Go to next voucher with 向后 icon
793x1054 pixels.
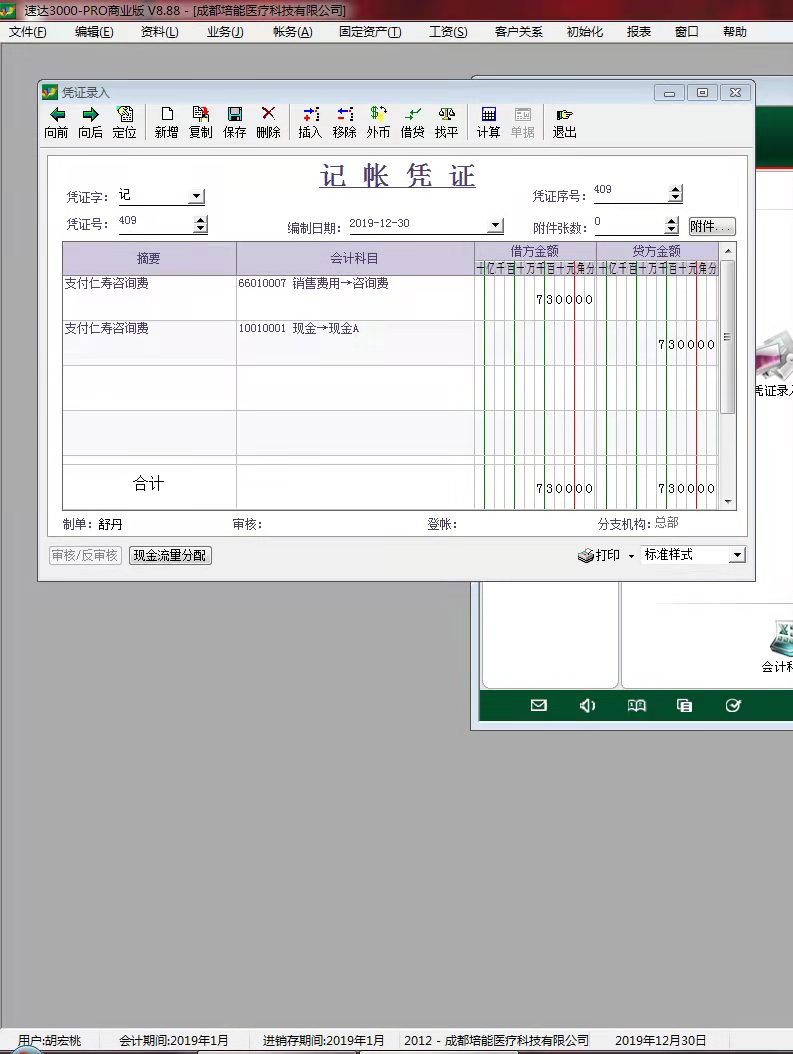point(90,115)
